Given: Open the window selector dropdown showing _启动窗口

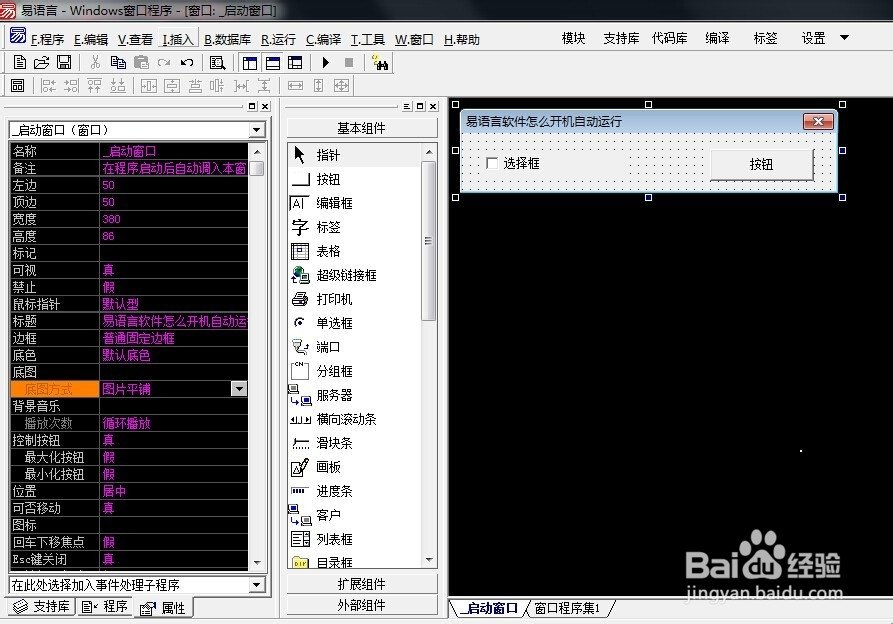Looking at the screenshot, I should (x=257, y=129).
